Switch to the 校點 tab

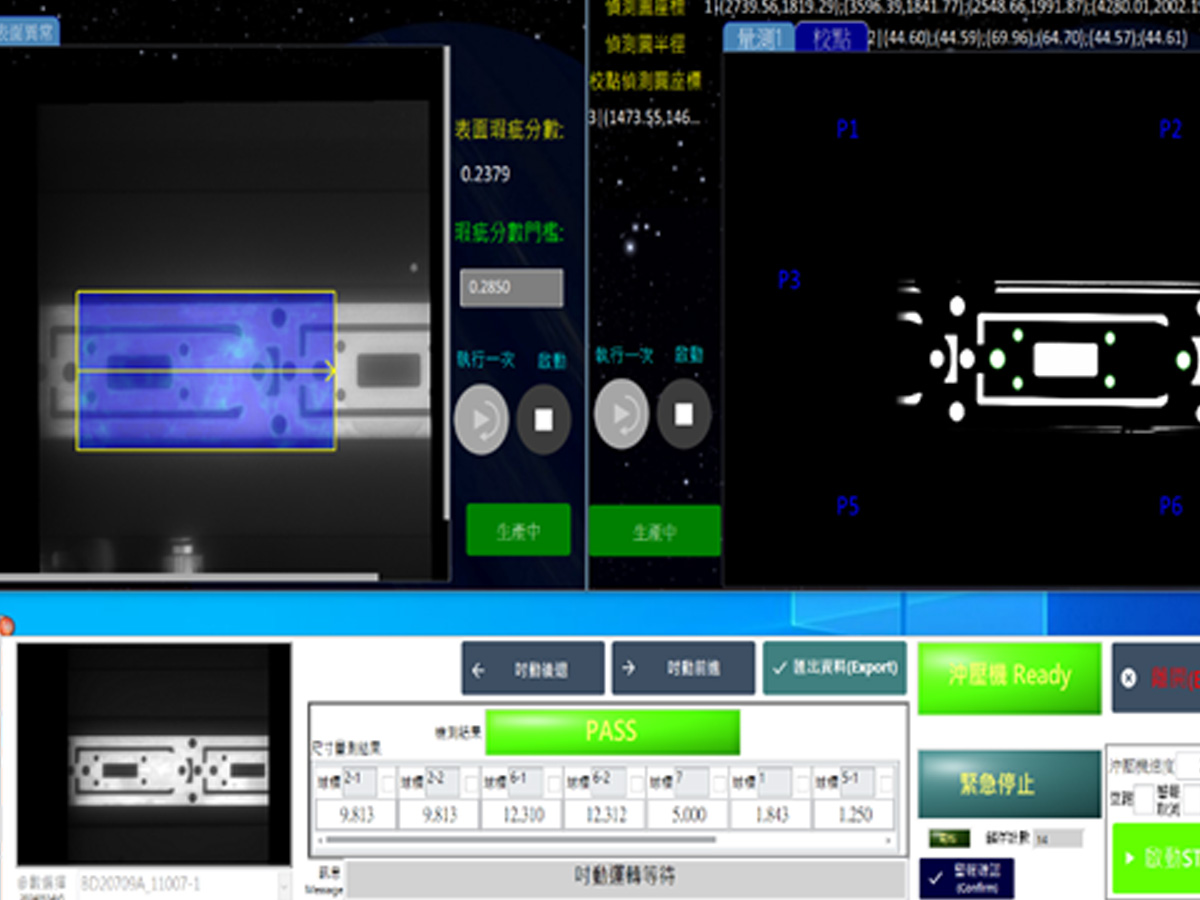pyautogui.click(x=832, y=38)
